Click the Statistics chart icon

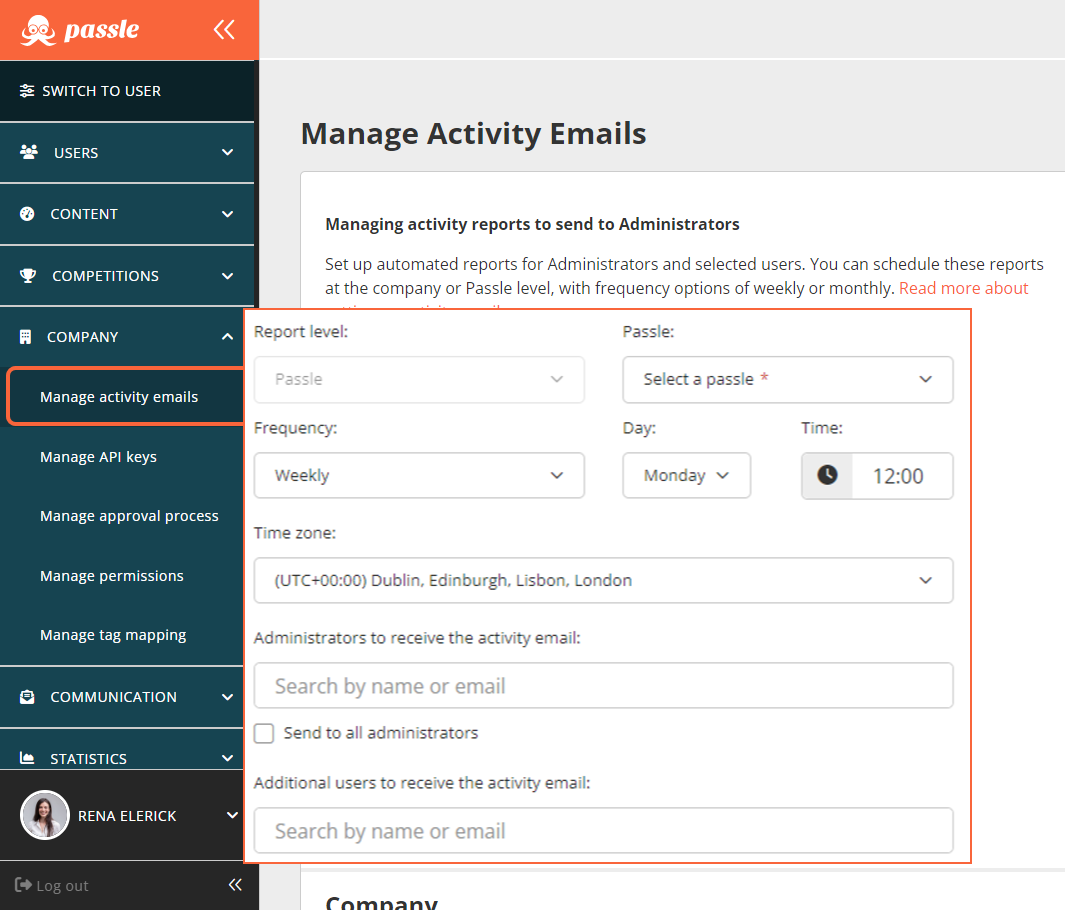coord(27,758)
